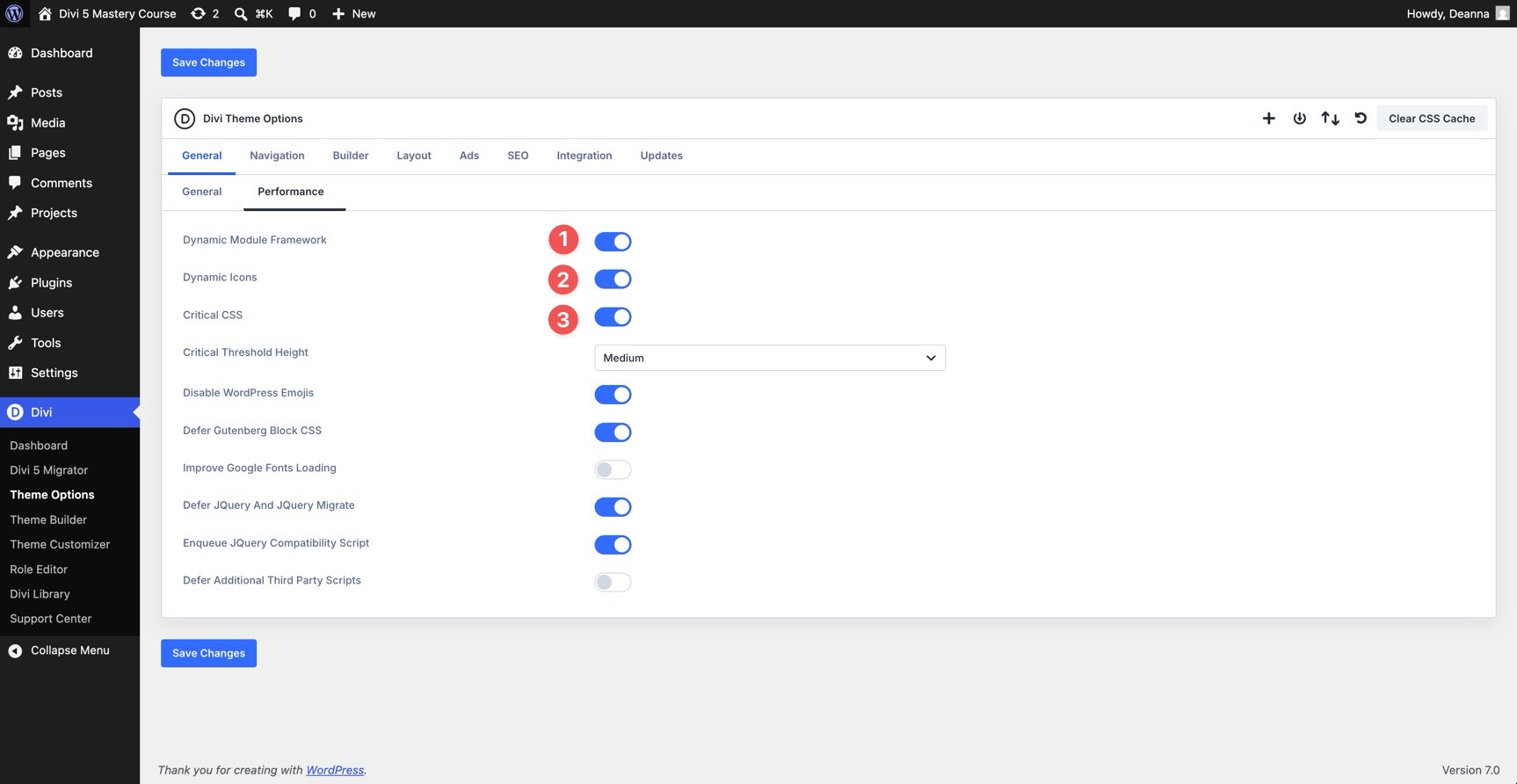Click the sidebar Comments bubble icon
Image resolution: width=1517 pixels, height=784 pixels.
(15, 183)
